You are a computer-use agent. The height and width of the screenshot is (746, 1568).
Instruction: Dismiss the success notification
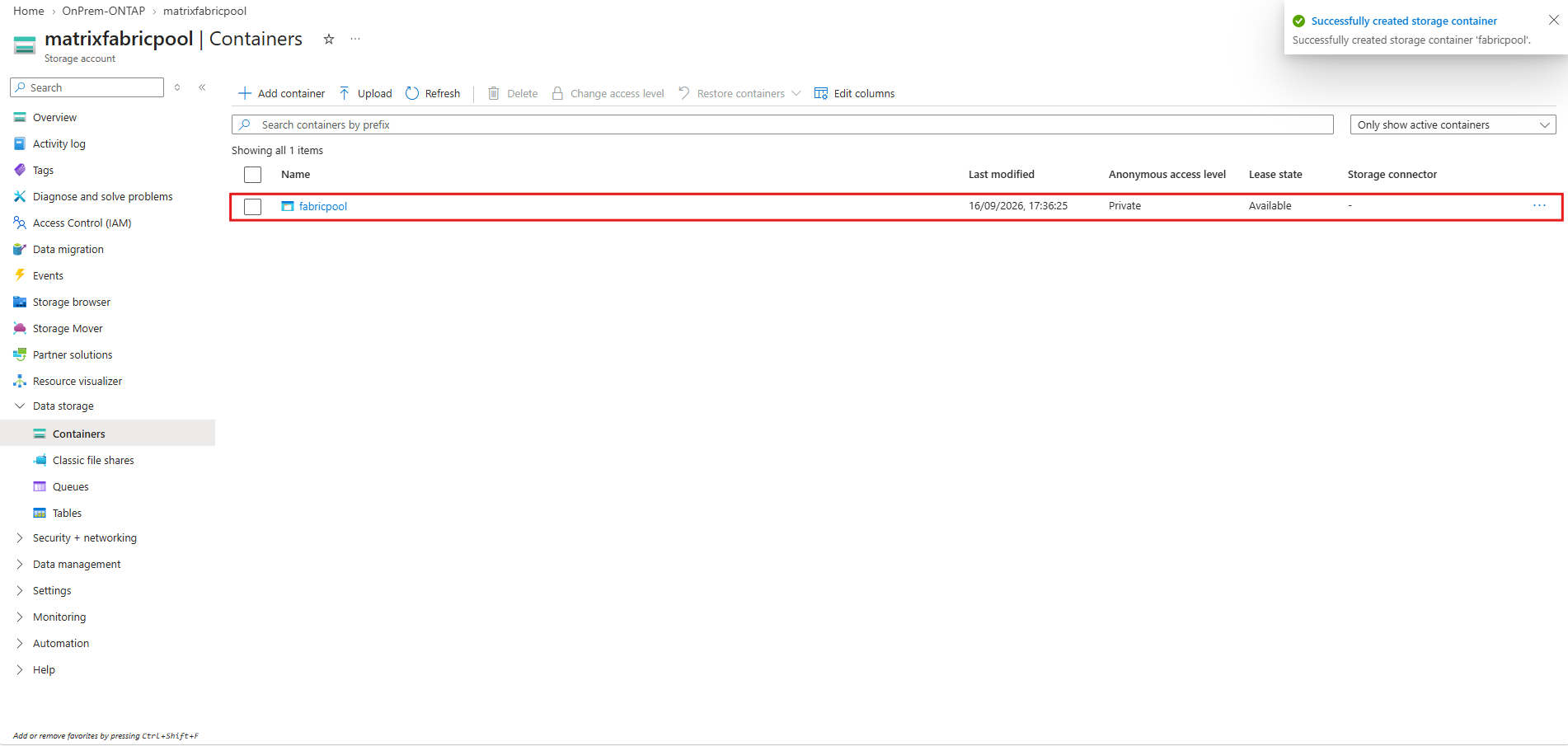click(x=1553, y=20)
